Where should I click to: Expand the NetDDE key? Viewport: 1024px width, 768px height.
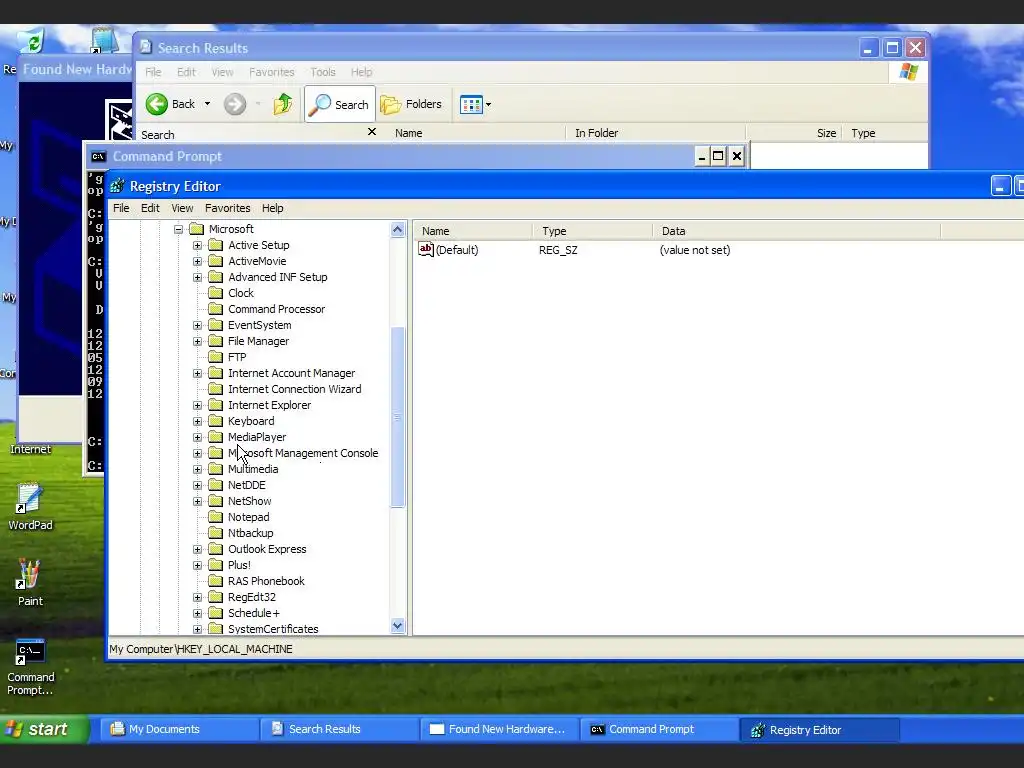pos(197,485)
